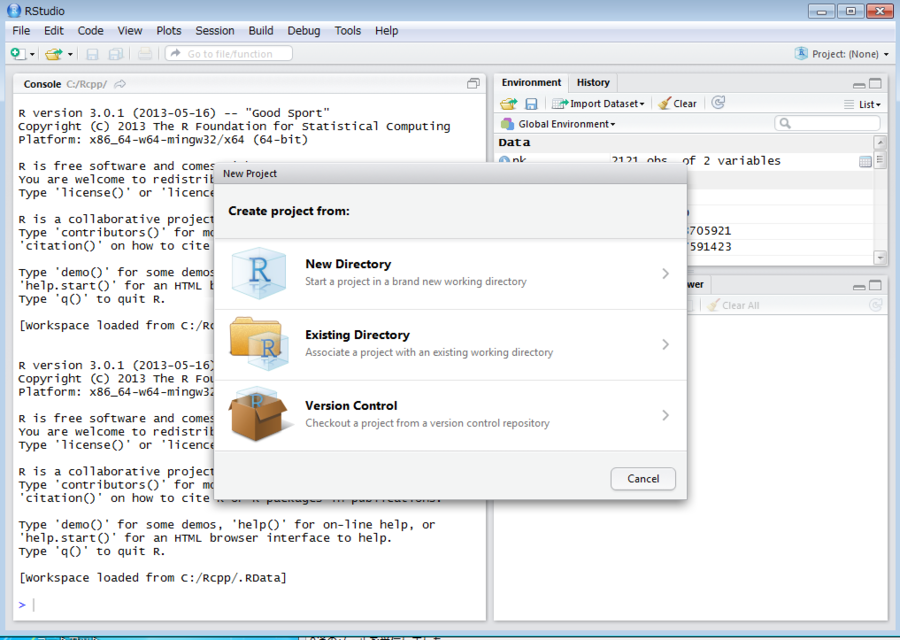Click the environment refresh icon
Image resolution: width=900 pixels, height=640 pixels.
[x=717, y=103]
